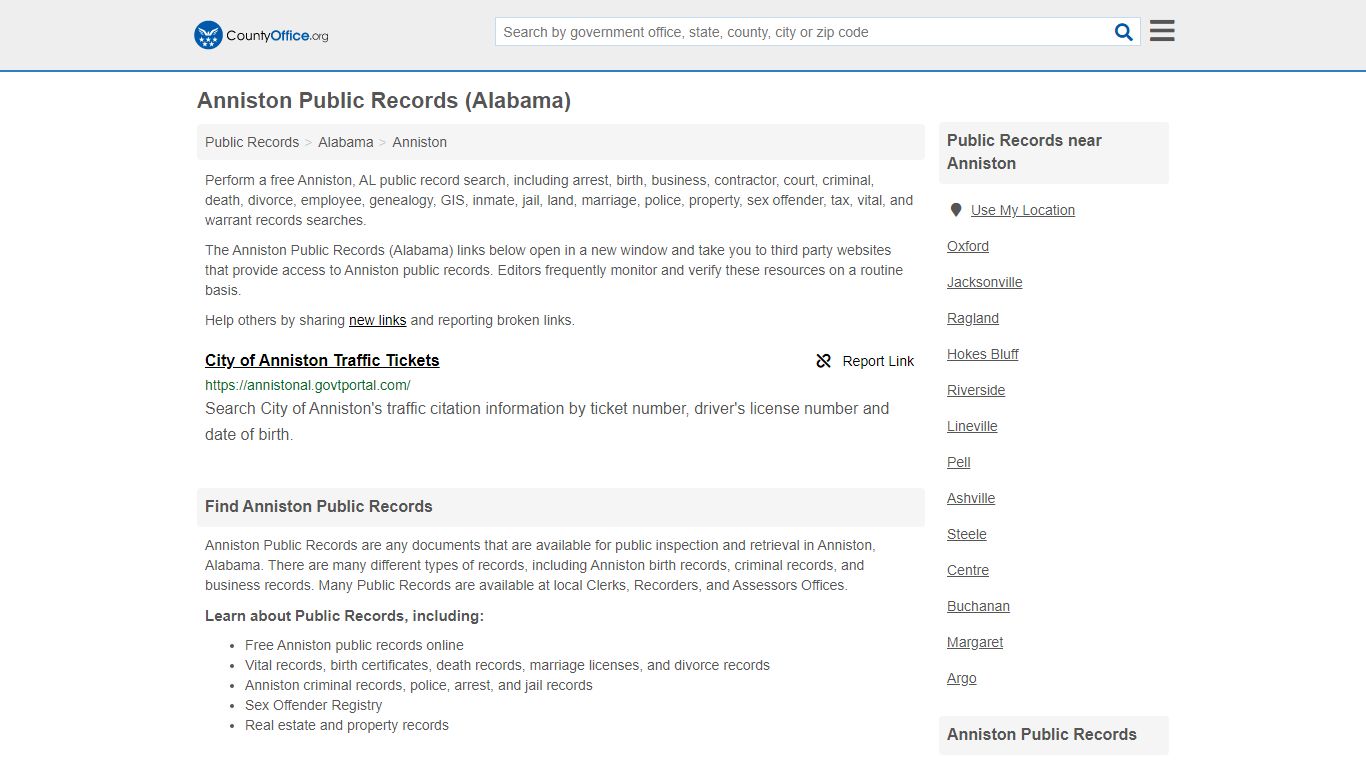Click the location pin icon

[956, 210]
